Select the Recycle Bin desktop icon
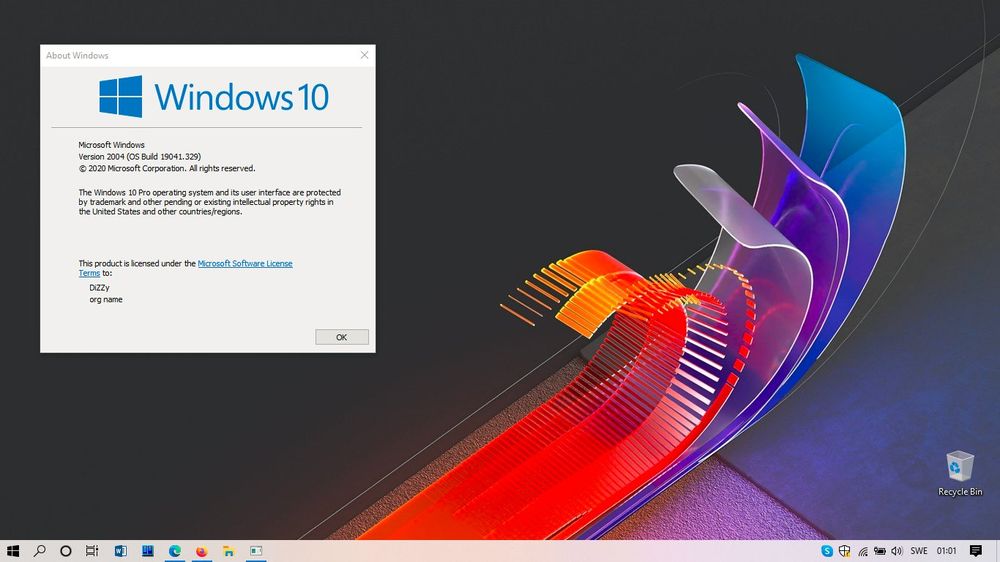 click(x=960, y=473)
